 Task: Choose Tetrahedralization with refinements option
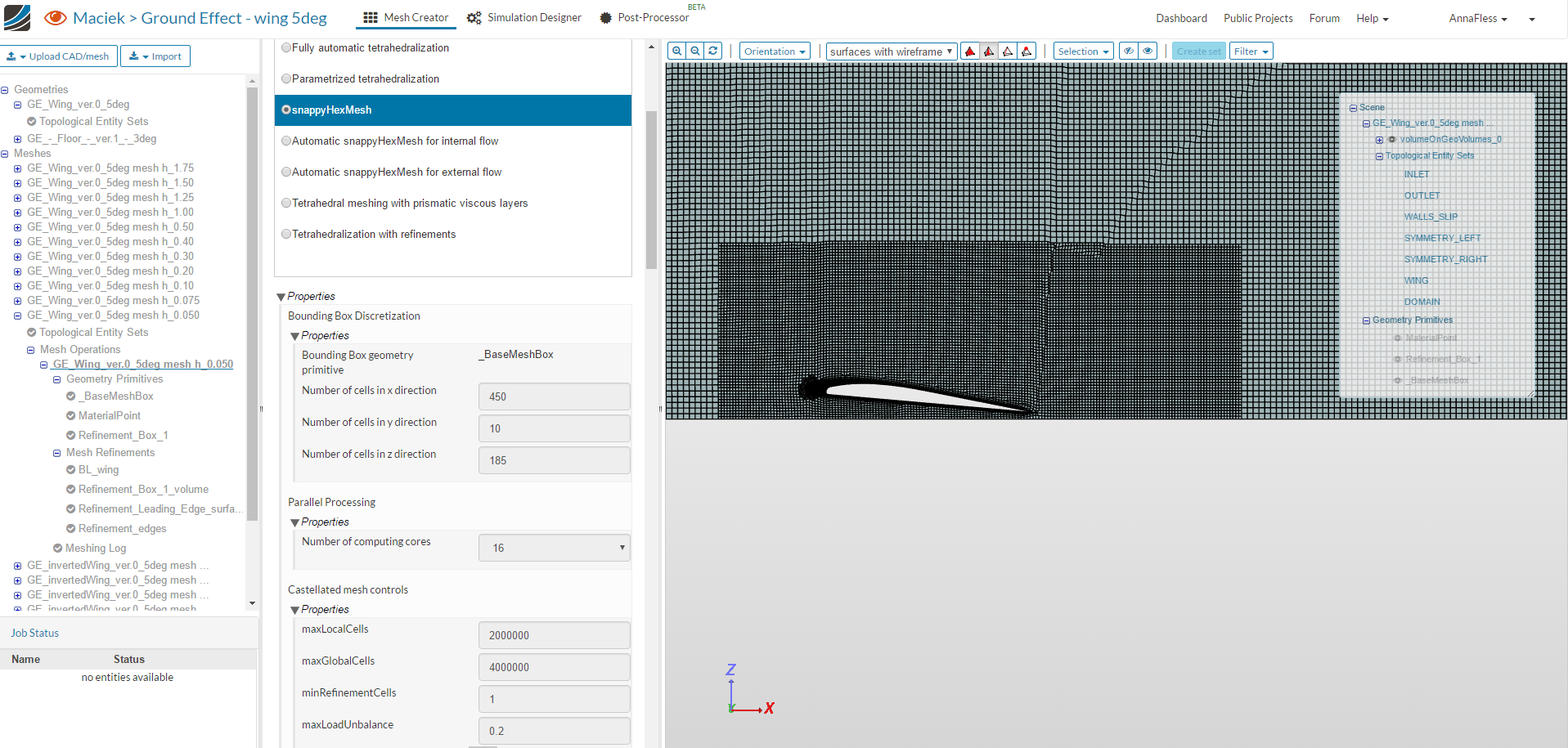point(286,235)
